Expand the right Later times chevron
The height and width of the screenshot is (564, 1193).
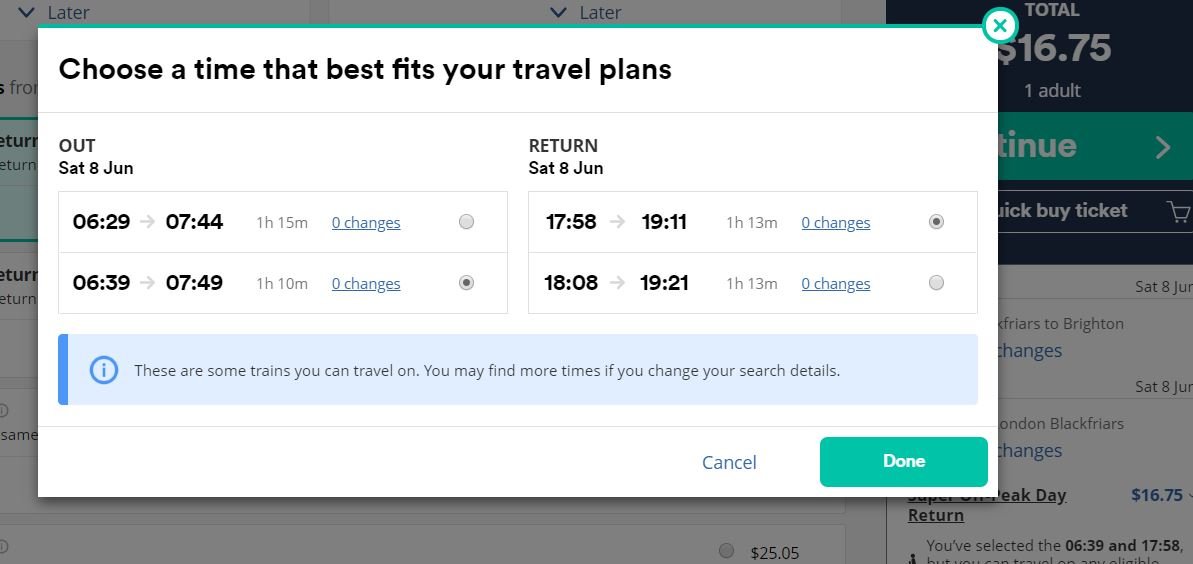559,13
